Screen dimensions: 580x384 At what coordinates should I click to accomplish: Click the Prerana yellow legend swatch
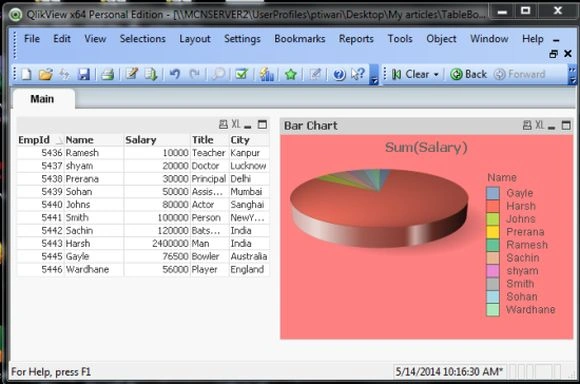tap(493, 232)
